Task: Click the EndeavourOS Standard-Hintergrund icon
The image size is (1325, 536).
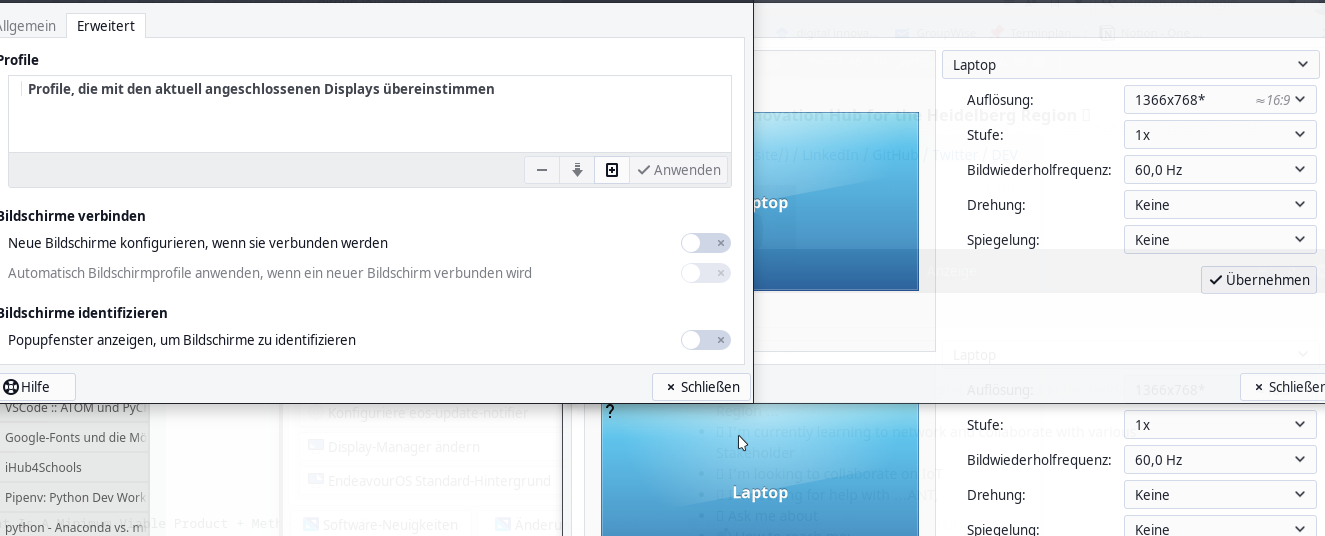Action: (316, 480)
